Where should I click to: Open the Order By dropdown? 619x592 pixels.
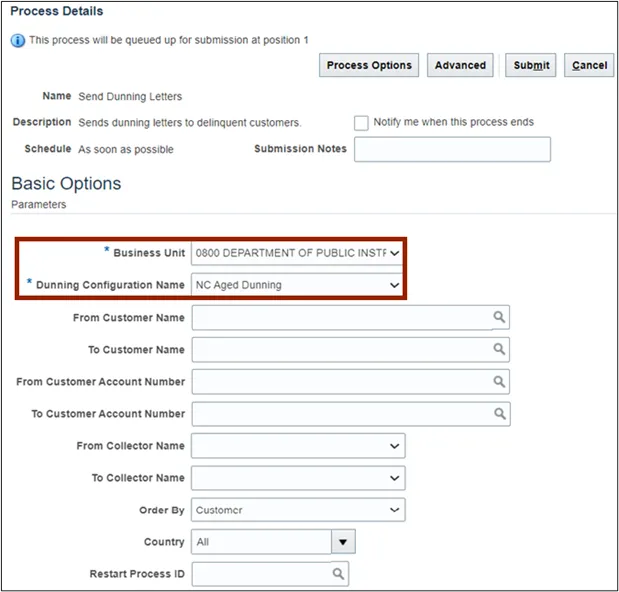point(395,510)
